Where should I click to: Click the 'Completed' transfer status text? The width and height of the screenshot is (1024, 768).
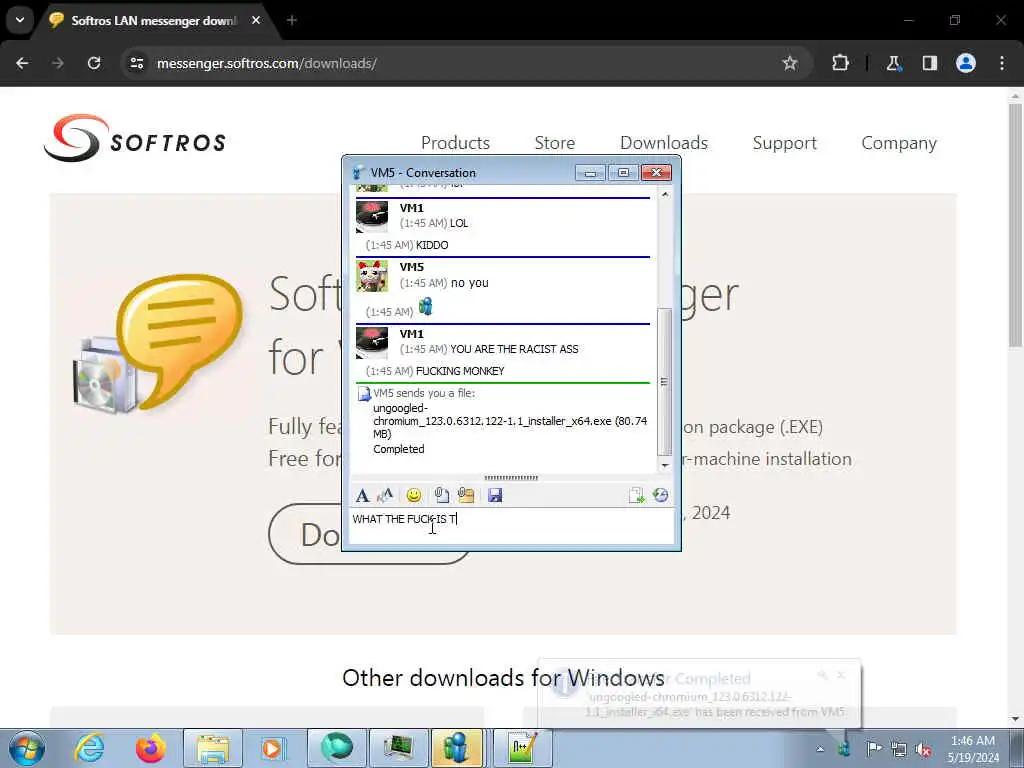click(398, 449)
